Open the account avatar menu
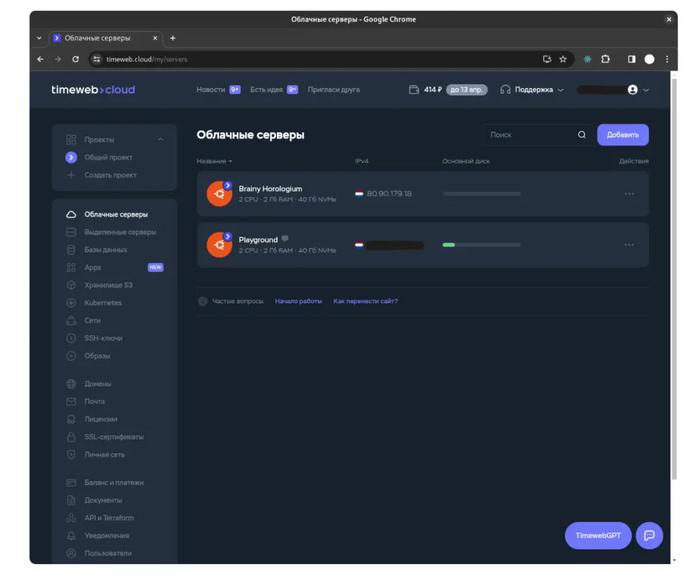 click(633, 90)
